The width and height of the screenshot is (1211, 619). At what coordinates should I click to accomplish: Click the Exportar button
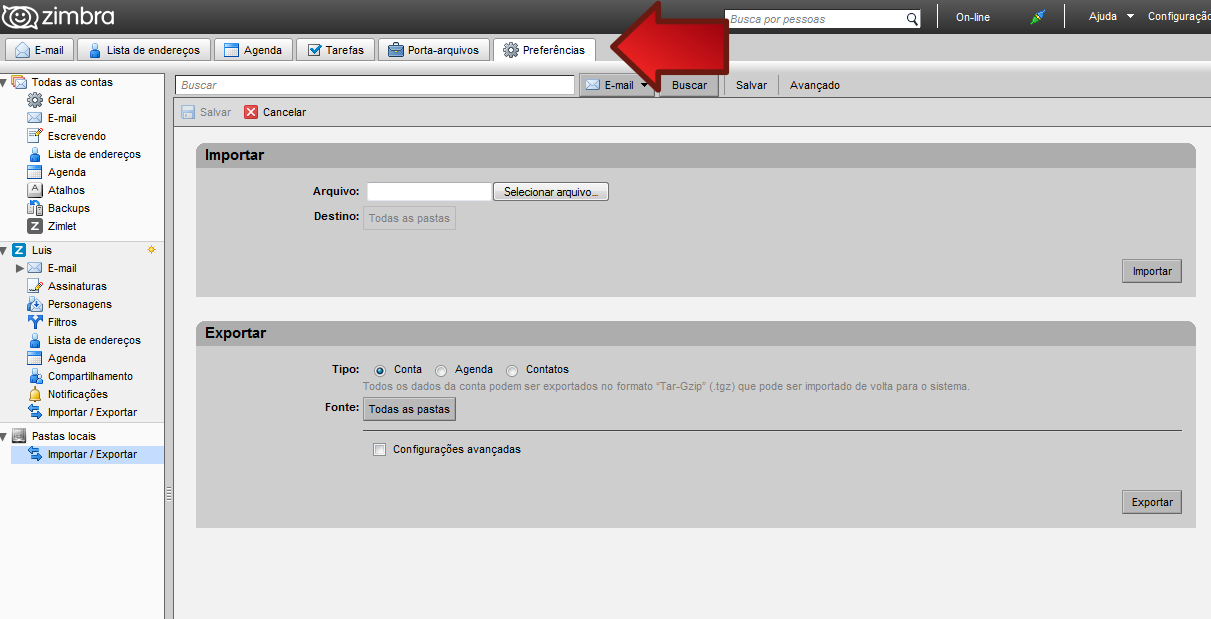(x=1151, y=502)
